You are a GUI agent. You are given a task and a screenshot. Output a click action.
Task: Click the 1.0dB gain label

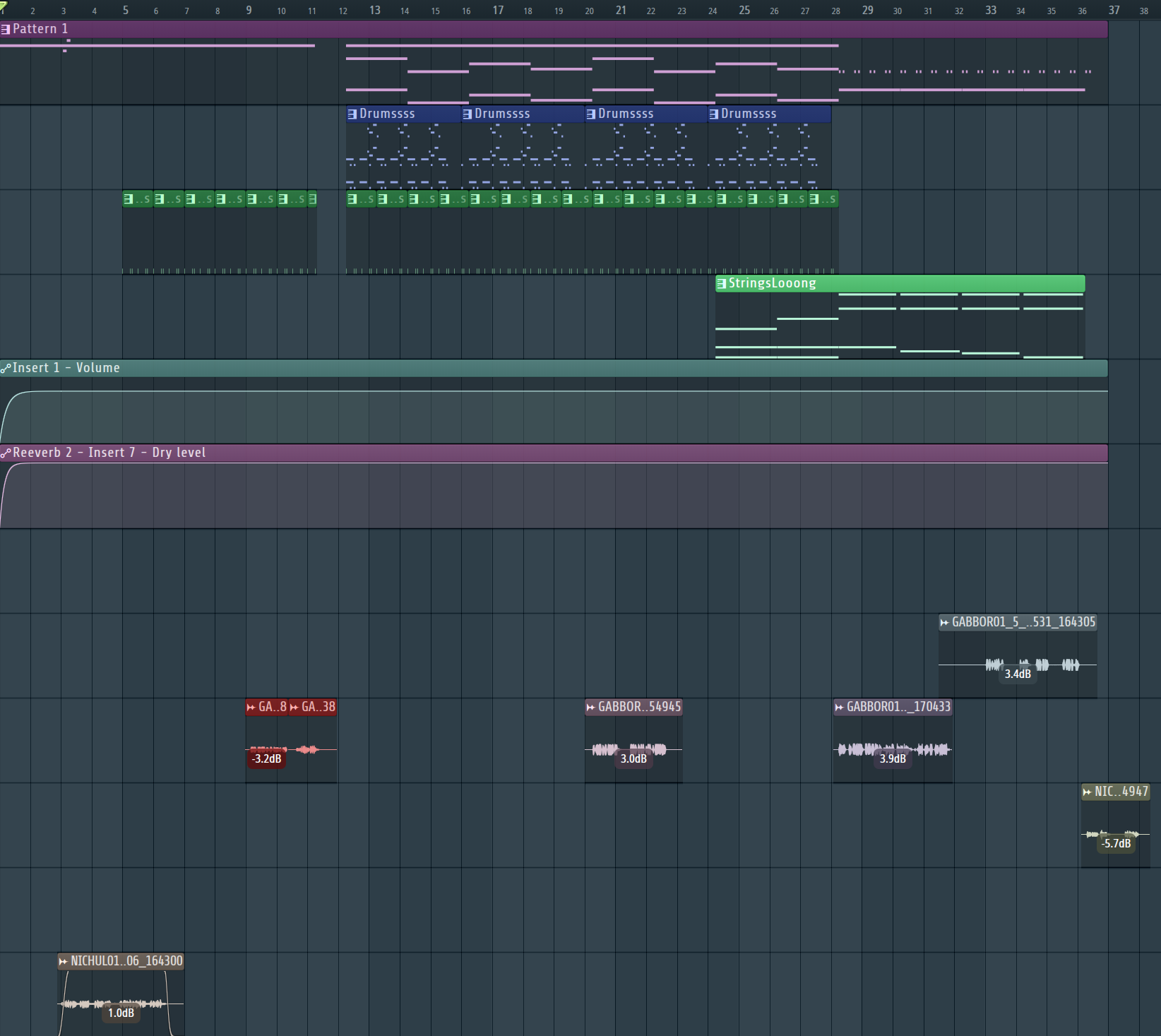point(121,1013)
